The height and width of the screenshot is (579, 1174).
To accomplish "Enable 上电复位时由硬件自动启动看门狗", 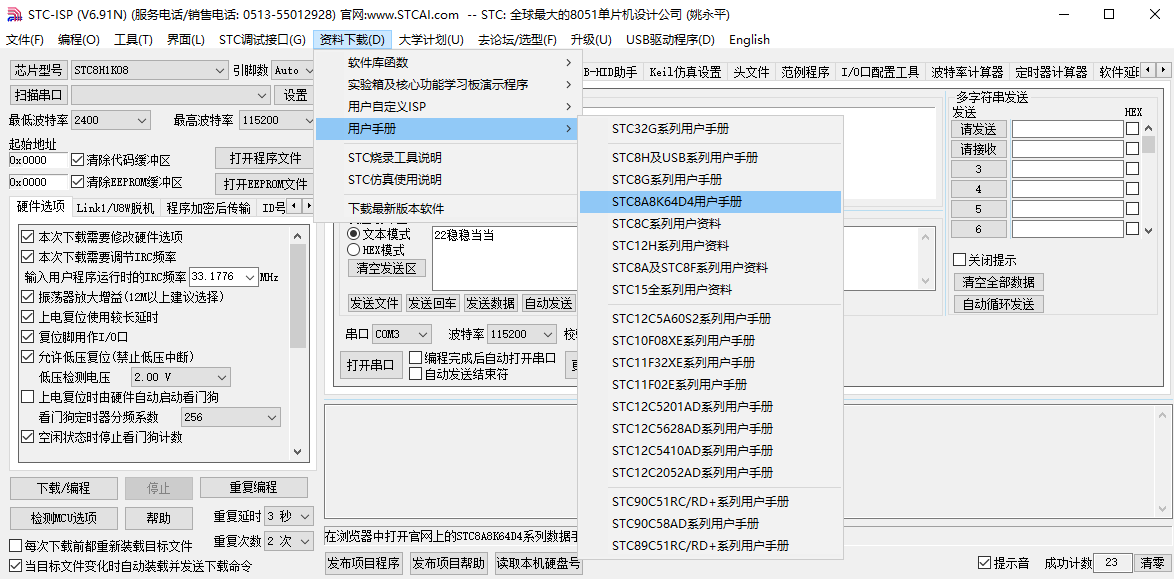I will 120,396.
